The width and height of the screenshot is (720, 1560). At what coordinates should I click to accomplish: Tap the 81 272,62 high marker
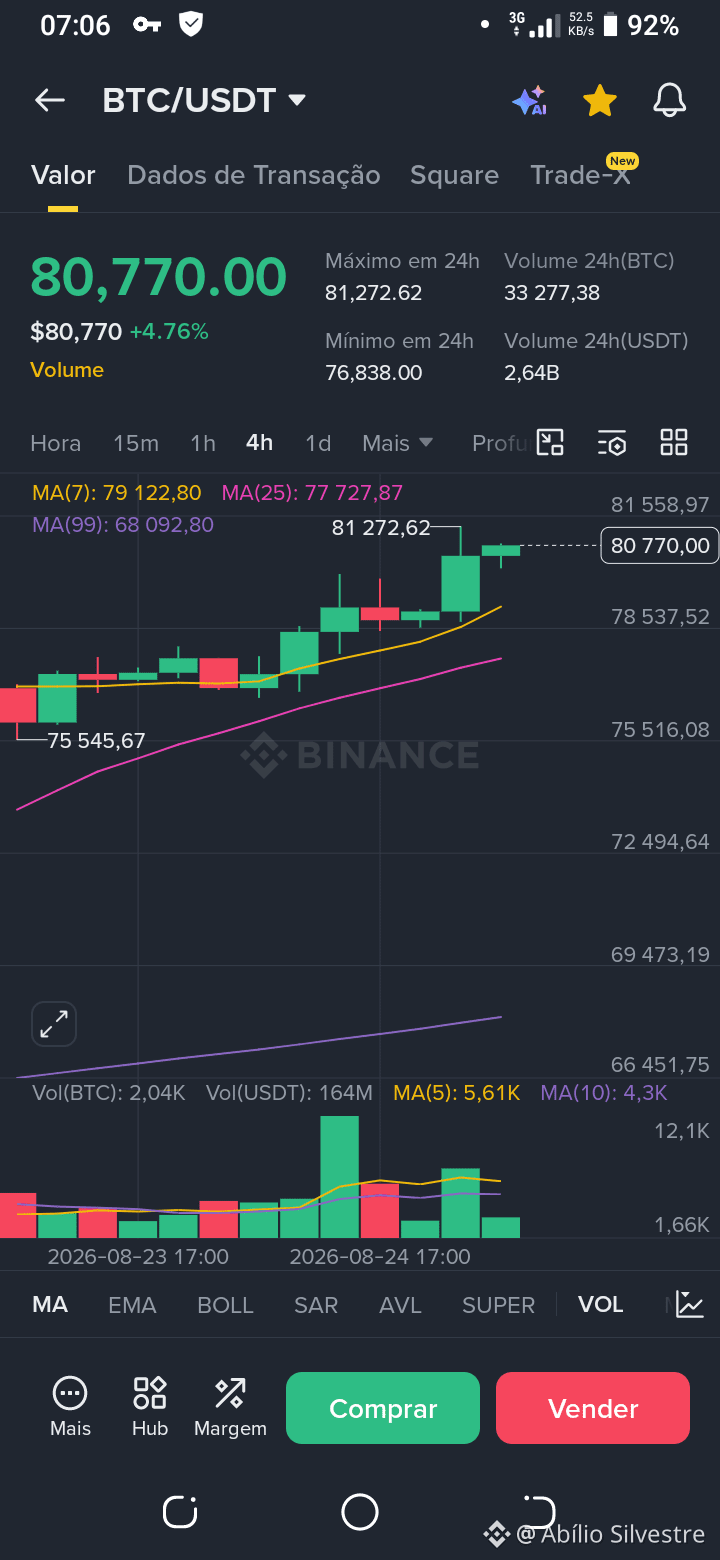point(381,528)
